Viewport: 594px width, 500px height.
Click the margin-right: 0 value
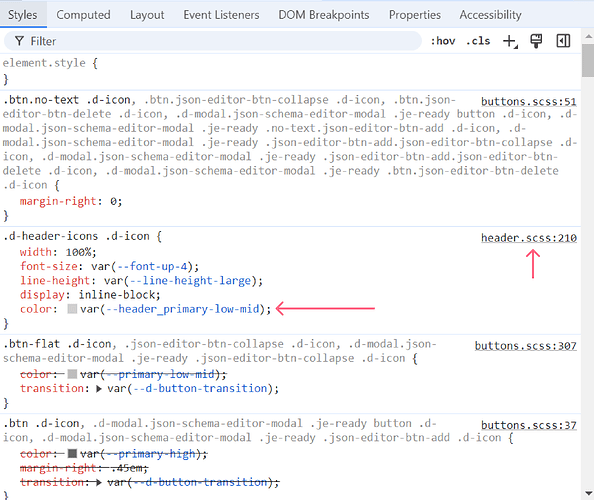click(113, 201)
